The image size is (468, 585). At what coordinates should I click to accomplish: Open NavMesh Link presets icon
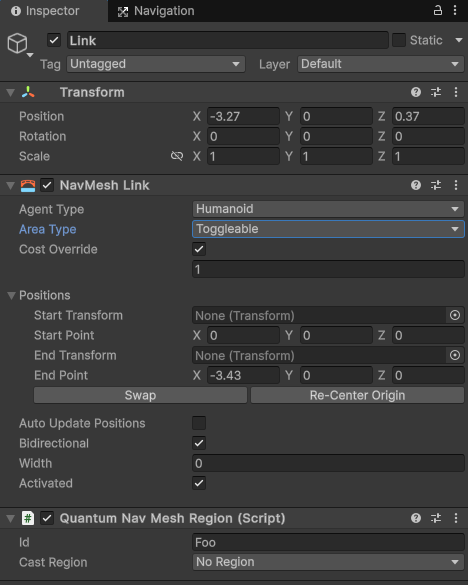(x=436, y=185)
